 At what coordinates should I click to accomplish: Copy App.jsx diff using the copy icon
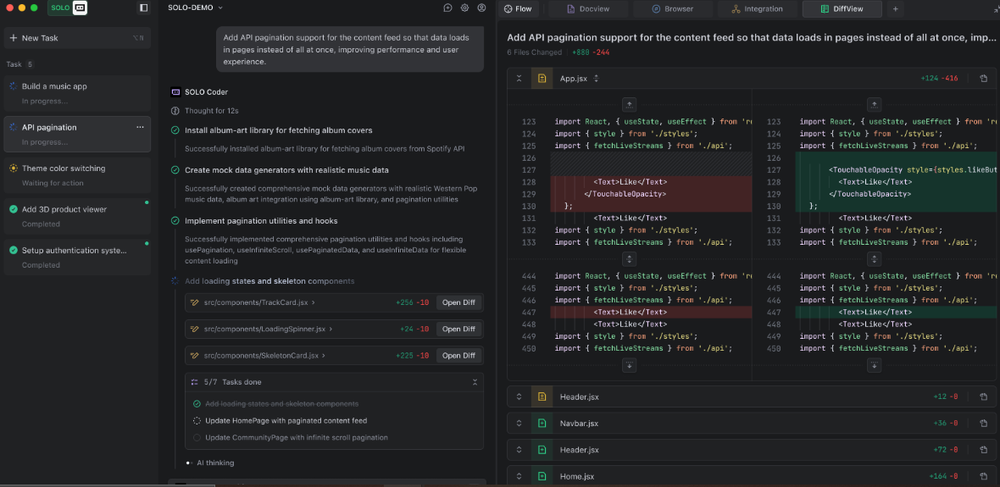click(x=983, y=78)
